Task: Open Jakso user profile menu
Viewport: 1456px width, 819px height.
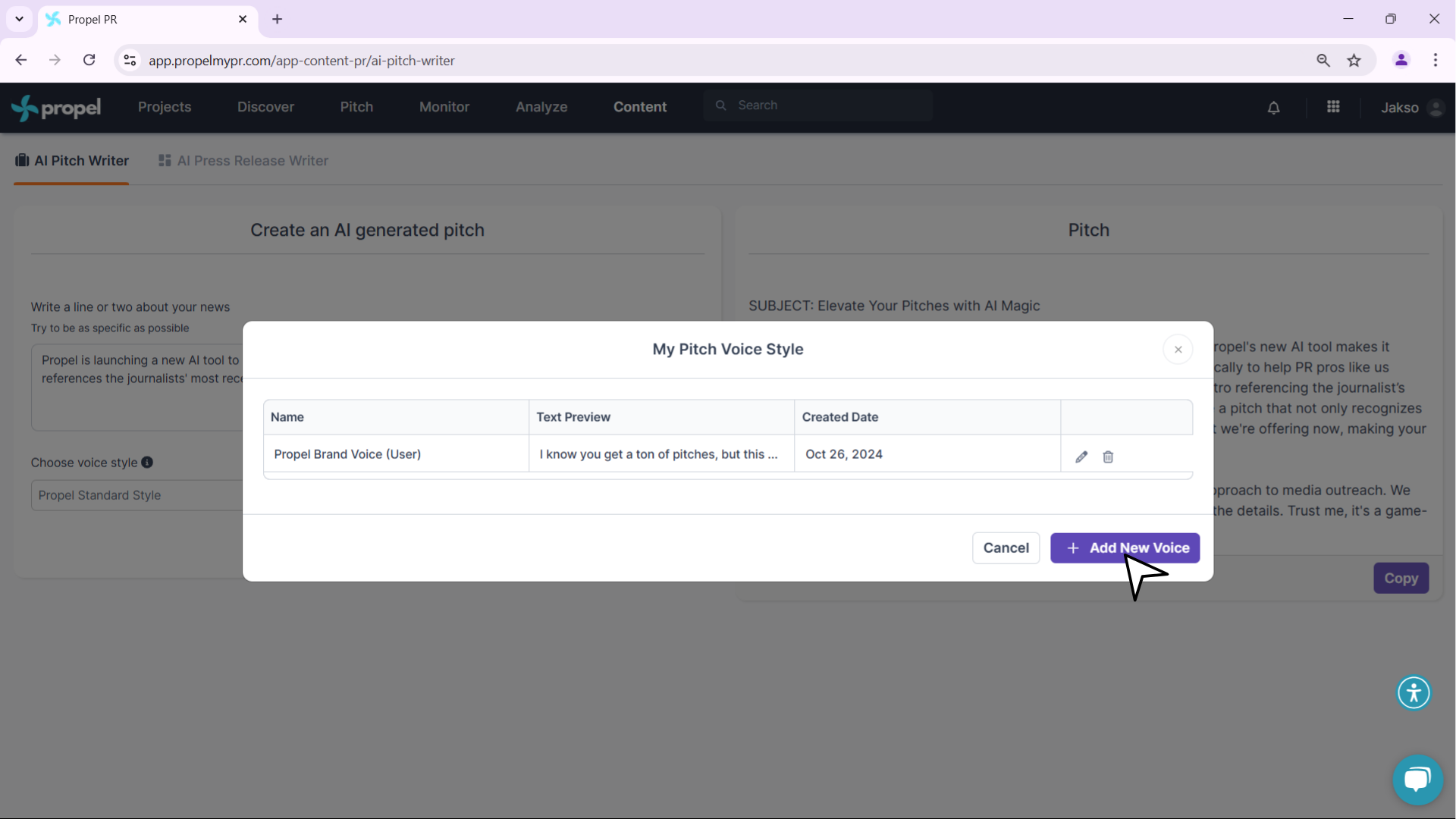Action: coord(1411,108)
